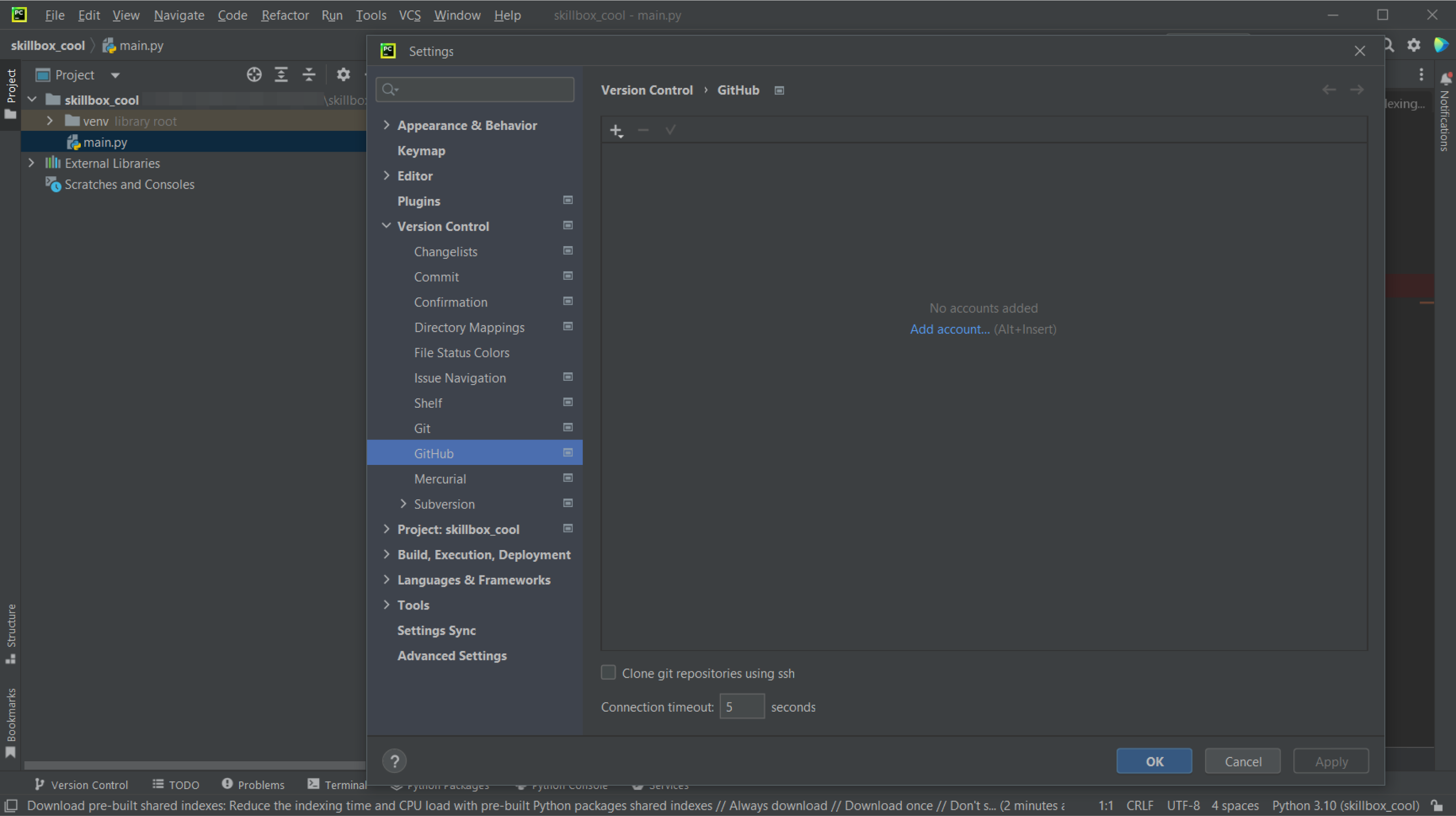Screen dimensions: 1456x816
Task: Click Python 3.10 interpreter in status bar
Action: coord(1345,805)
